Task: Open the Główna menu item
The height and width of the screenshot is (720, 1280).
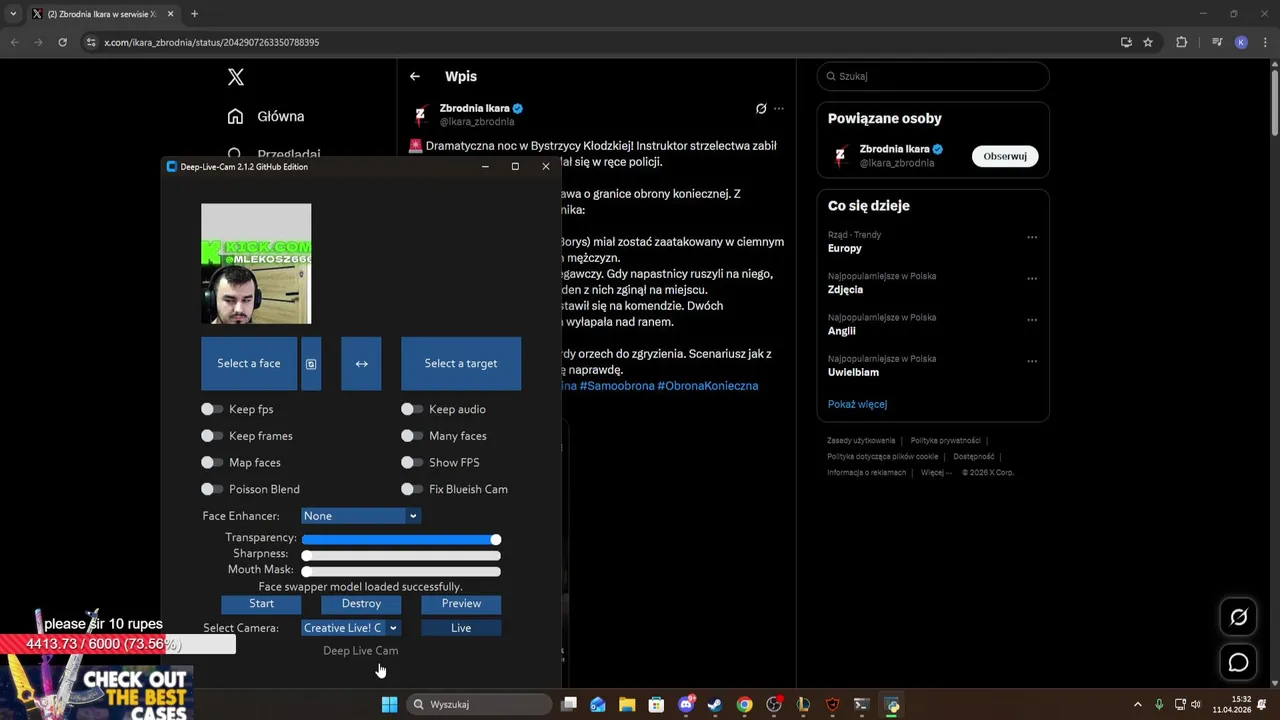Action: [x=266, y=116]
